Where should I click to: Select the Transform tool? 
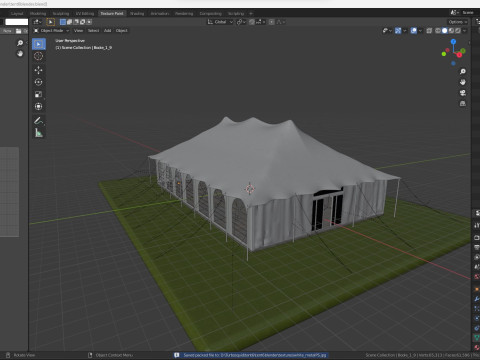(39, 106)
